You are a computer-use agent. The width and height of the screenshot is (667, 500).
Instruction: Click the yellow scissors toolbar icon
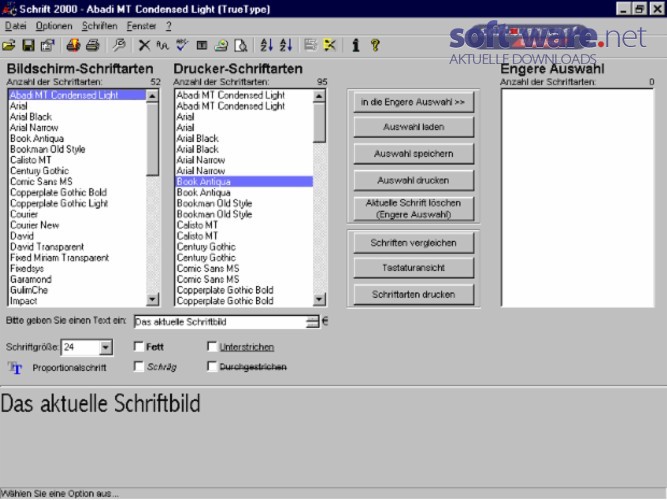tap(330, 45)
